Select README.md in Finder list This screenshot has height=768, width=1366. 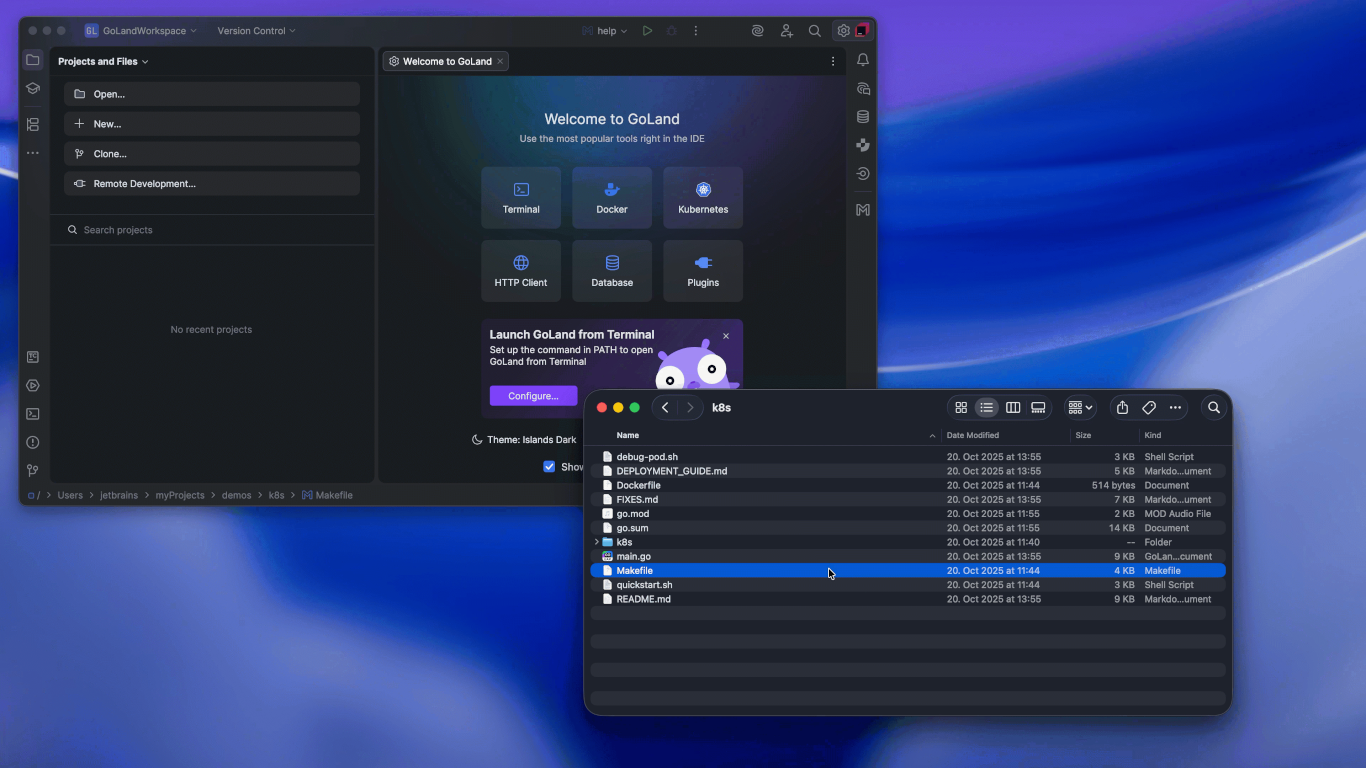[908, 599]
